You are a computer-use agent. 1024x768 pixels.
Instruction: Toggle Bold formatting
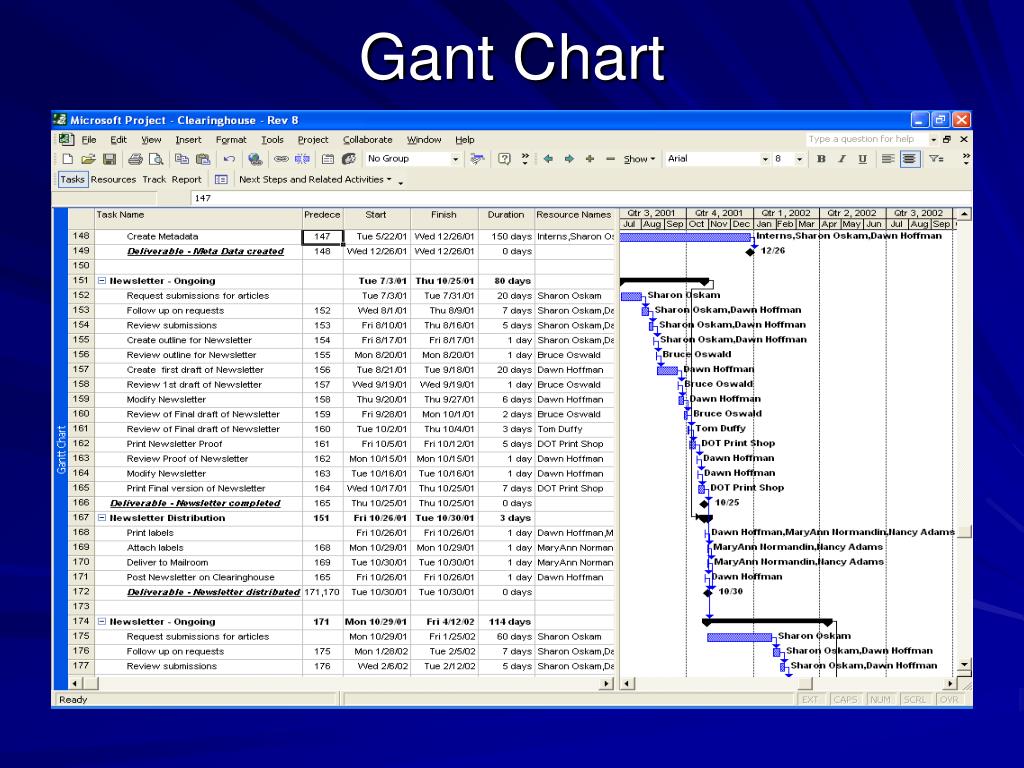point(822,159)
